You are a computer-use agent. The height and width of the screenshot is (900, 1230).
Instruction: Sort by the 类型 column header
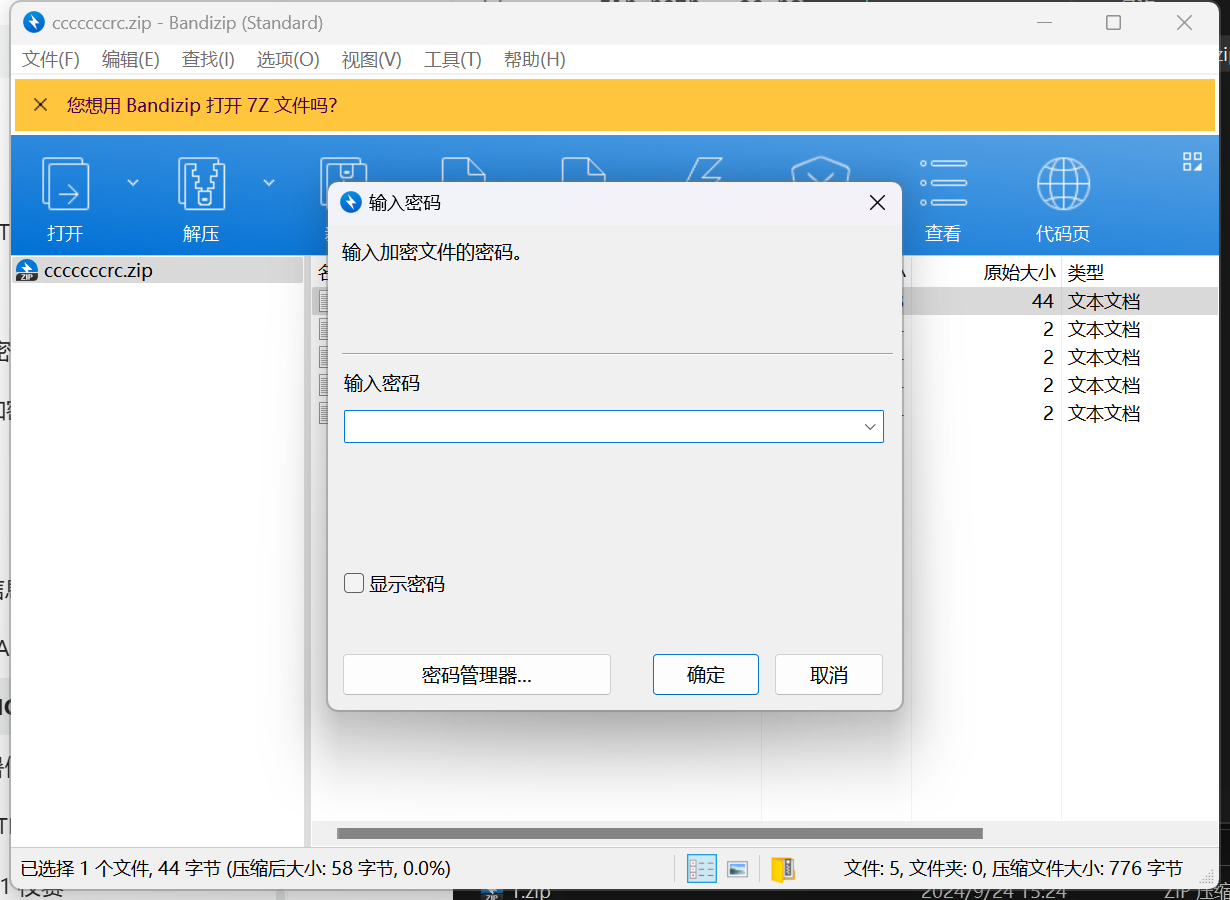(1085, 272)
